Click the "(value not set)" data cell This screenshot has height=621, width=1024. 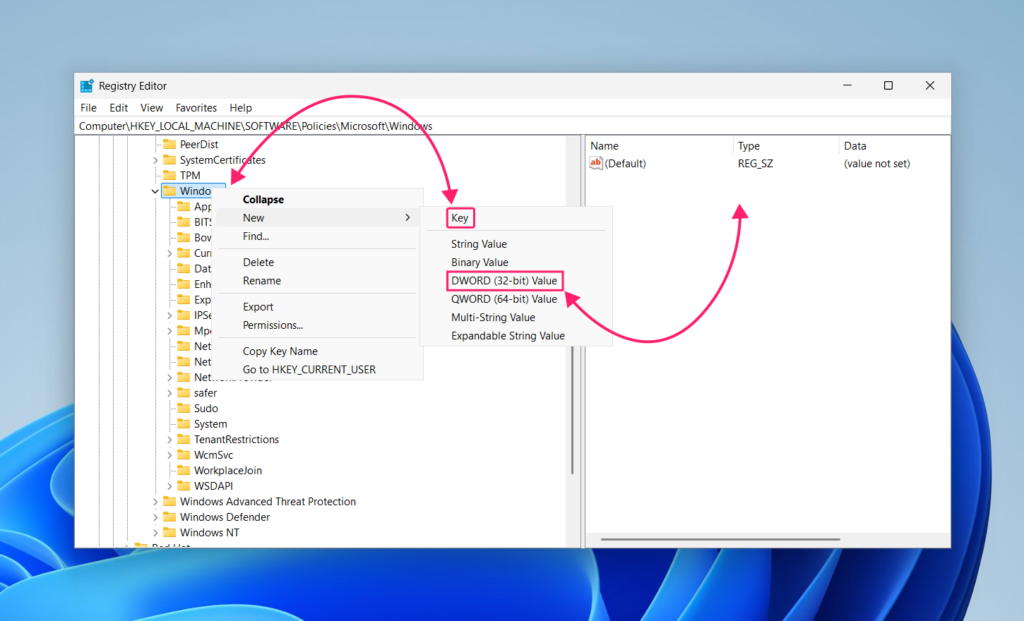pyautogui.click(x=876, y=163)
